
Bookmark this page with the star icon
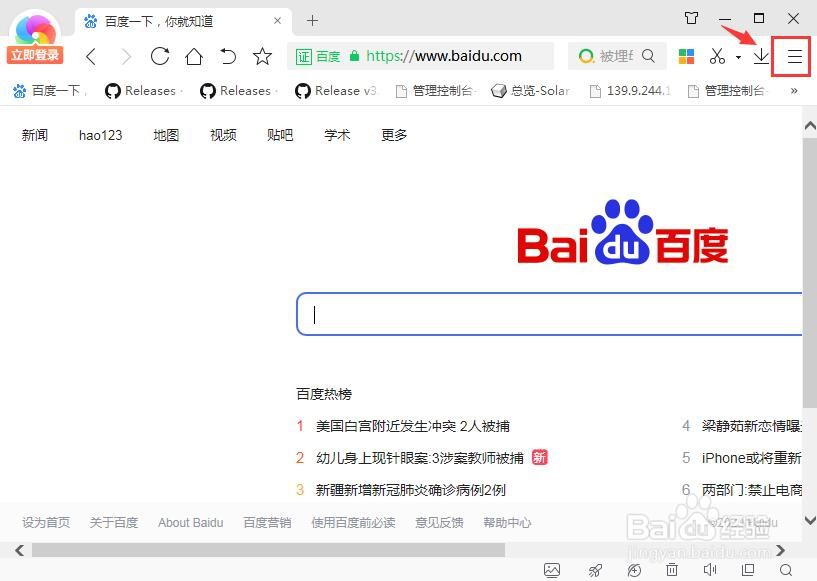pos(262,56)
